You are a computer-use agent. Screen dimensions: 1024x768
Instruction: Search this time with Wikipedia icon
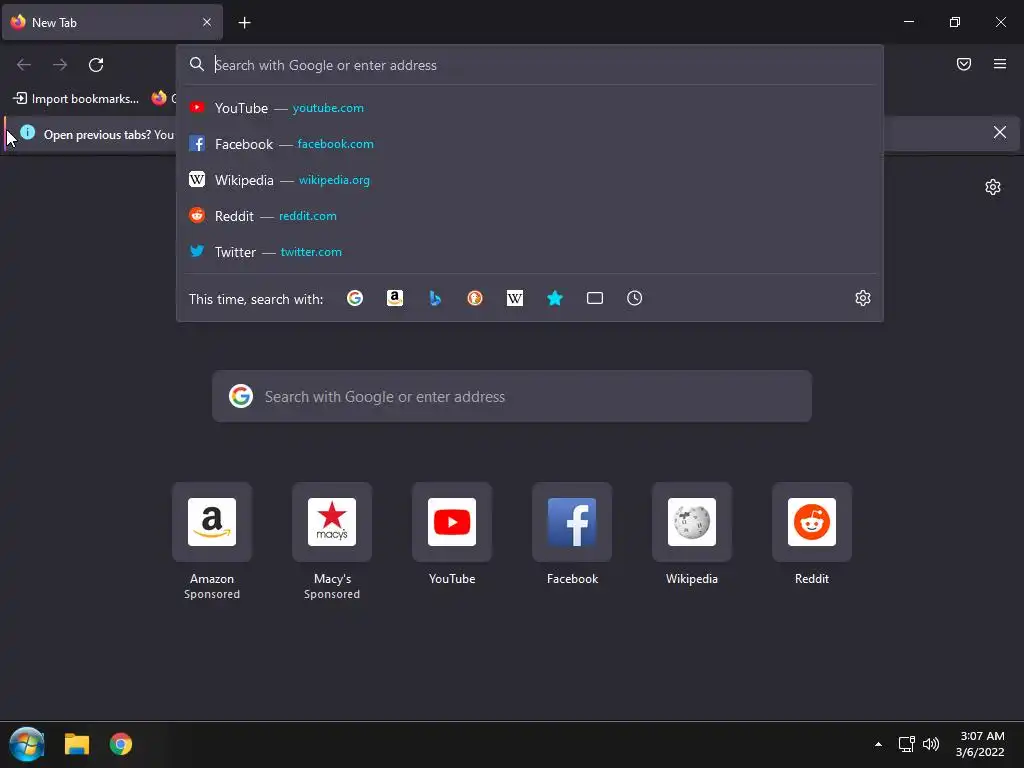click(515, 298)
